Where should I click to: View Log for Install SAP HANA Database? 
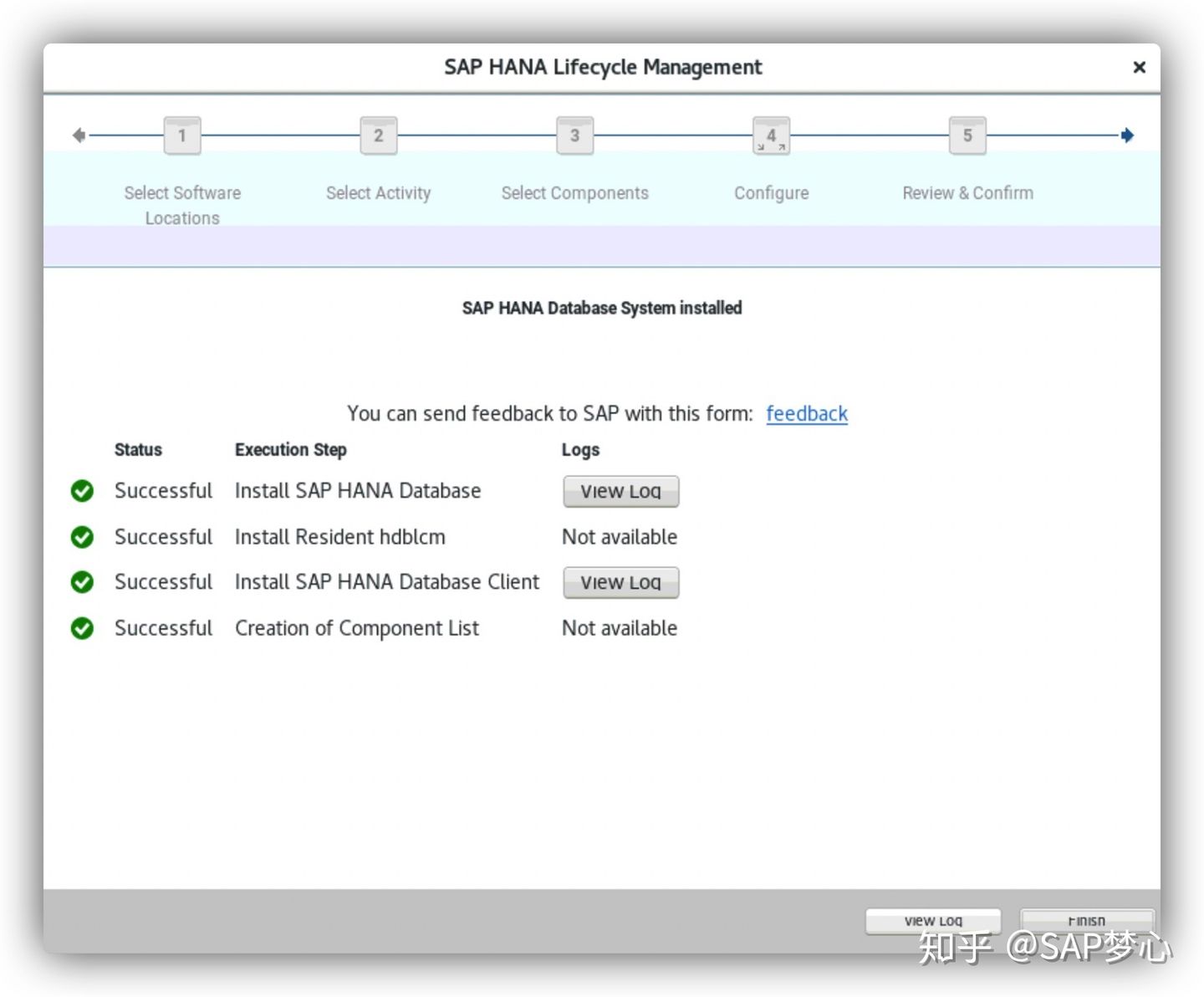[x=621, y=491]
